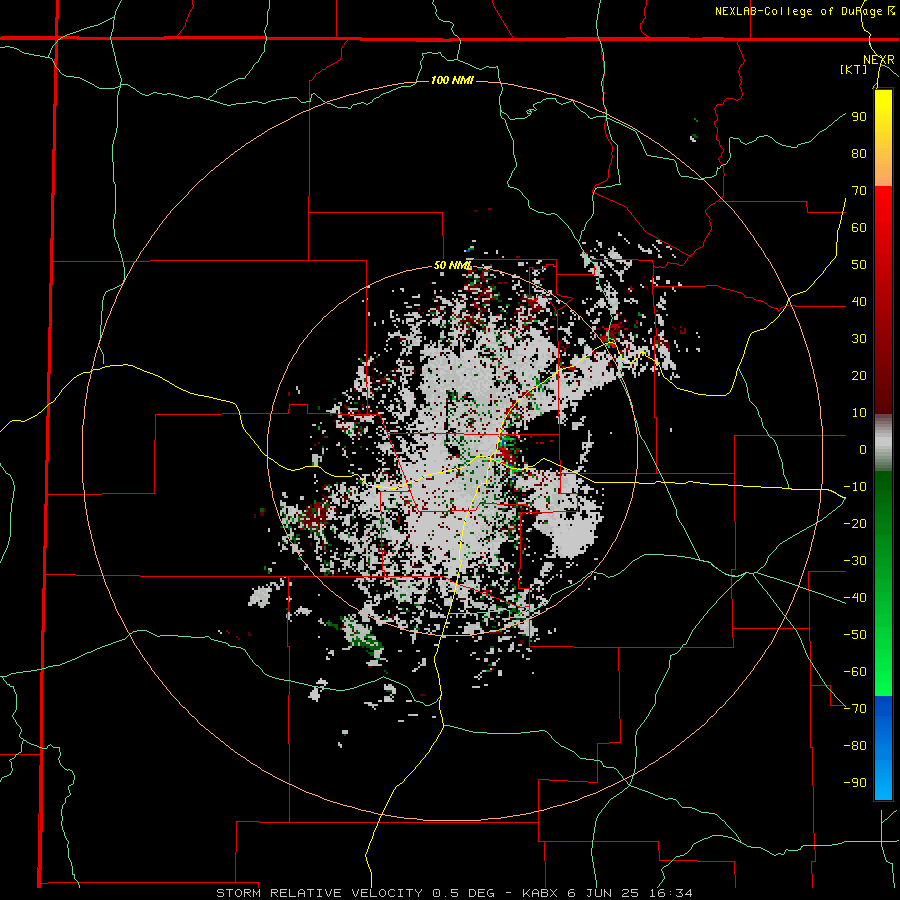This screenshot has height=900, width=900.
Task: Click the -20 value on the velocity scale
Action: point(855,523)
